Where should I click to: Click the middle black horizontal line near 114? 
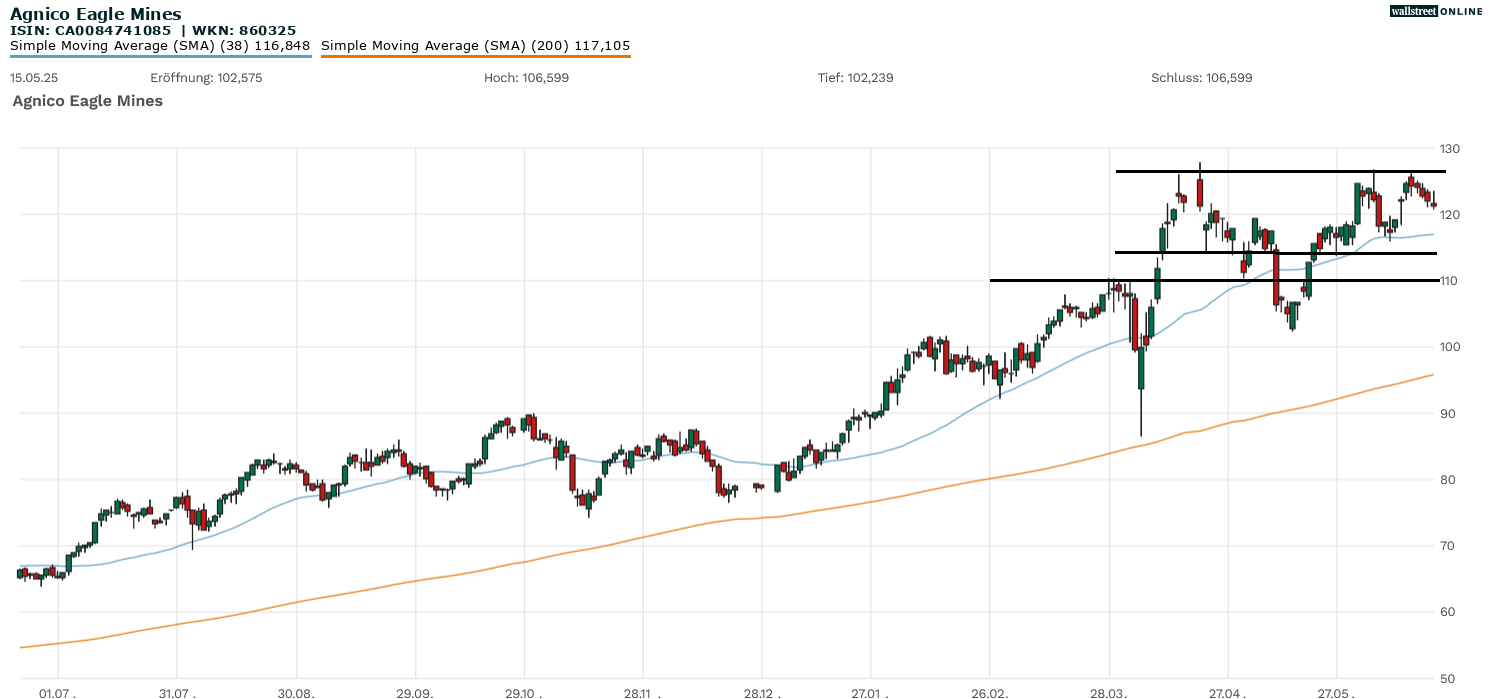1276,253
